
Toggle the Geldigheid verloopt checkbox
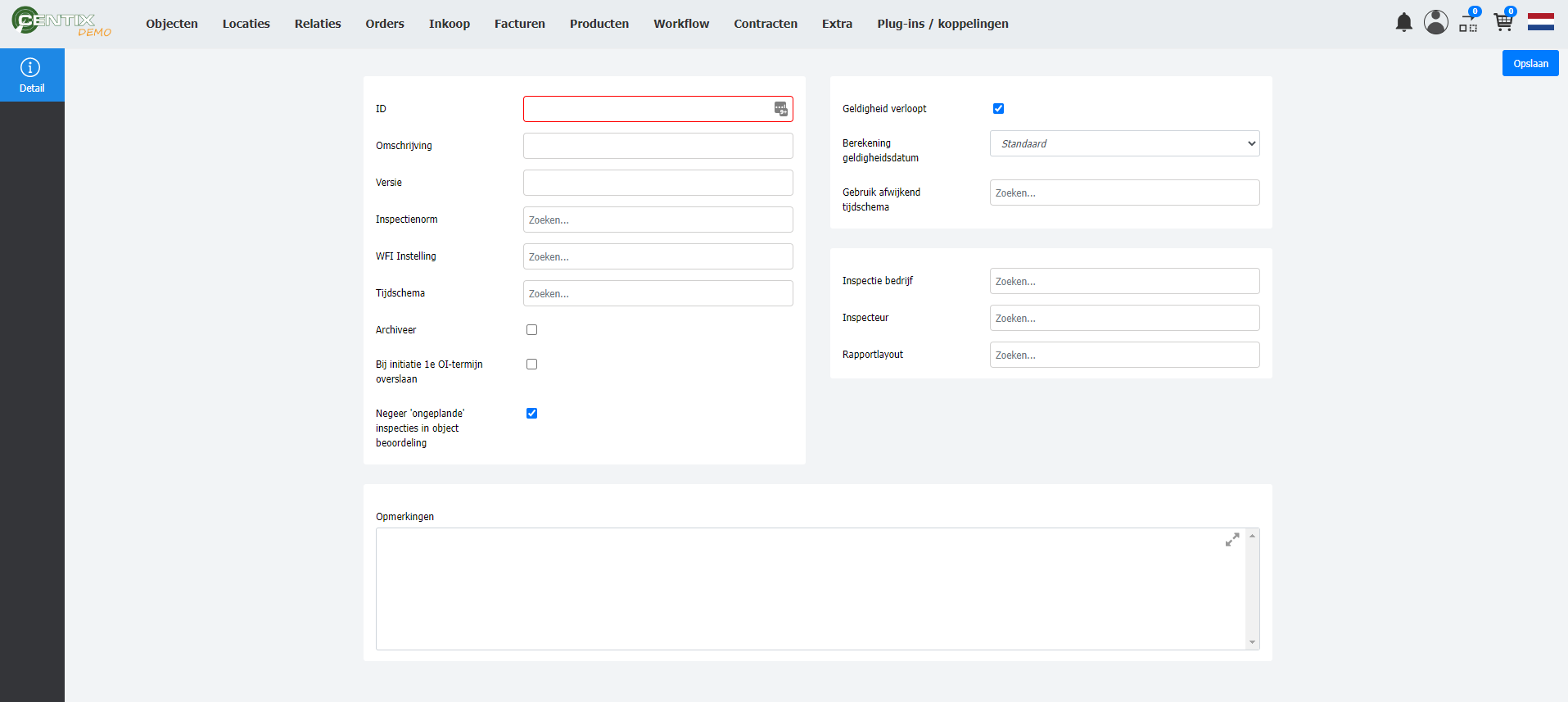point(998,109)
